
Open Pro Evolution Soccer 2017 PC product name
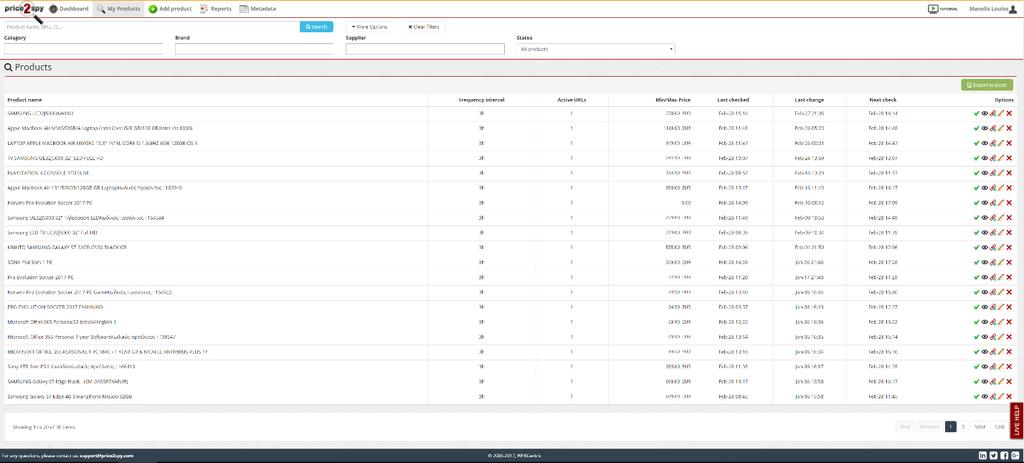(40, 278)
